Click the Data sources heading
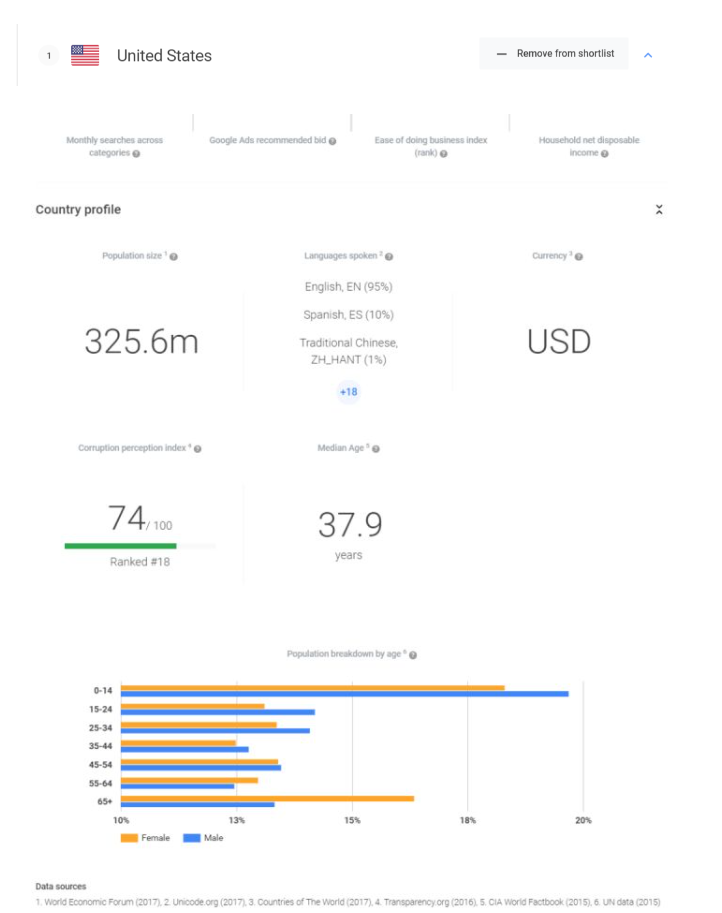Screen dimensions: 722x913 pyautogui.click(x=61, y=886)
